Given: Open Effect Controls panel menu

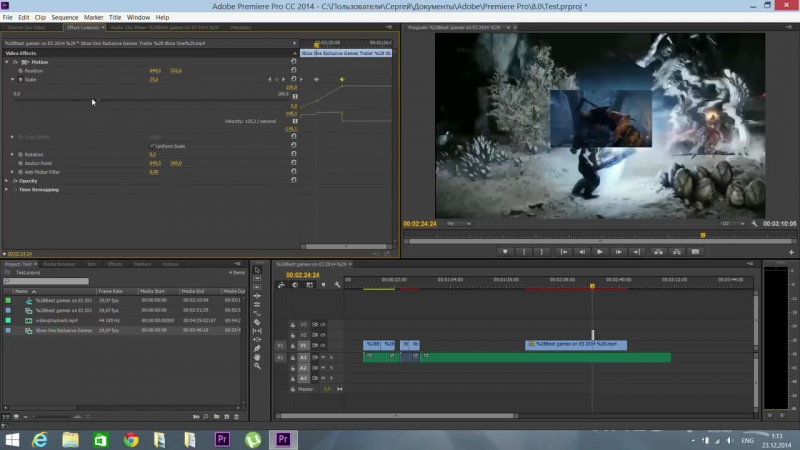Looking at the screenshot, I should pos(389,28).
